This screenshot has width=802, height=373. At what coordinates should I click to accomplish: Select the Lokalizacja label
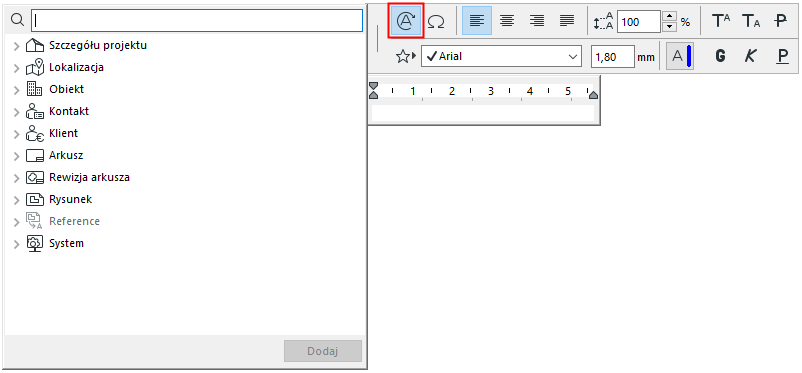(x=77, y=67)
